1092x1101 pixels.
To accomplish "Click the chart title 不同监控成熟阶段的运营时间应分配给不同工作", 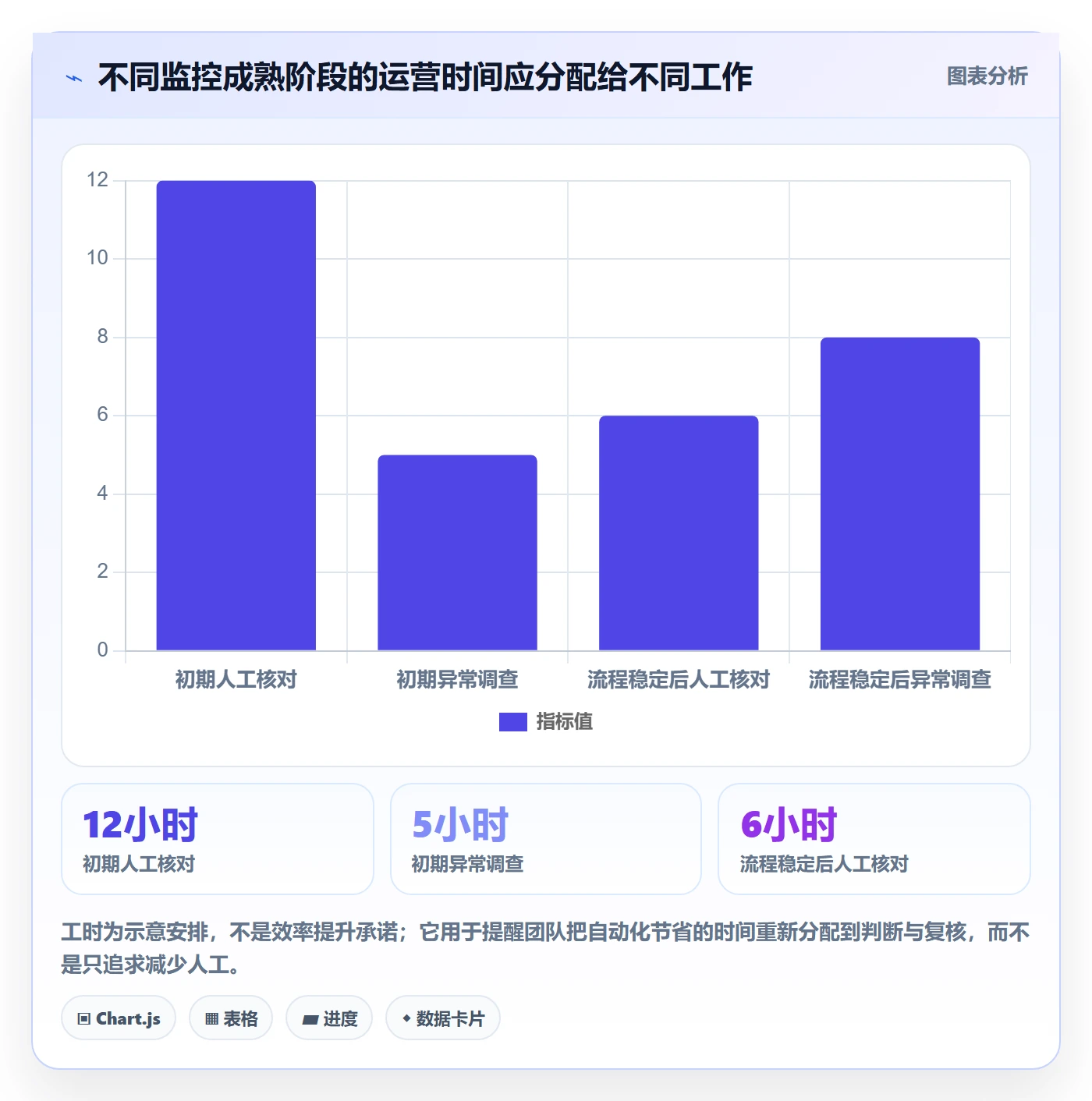I will pyautogui.click(x=425, y=77).
